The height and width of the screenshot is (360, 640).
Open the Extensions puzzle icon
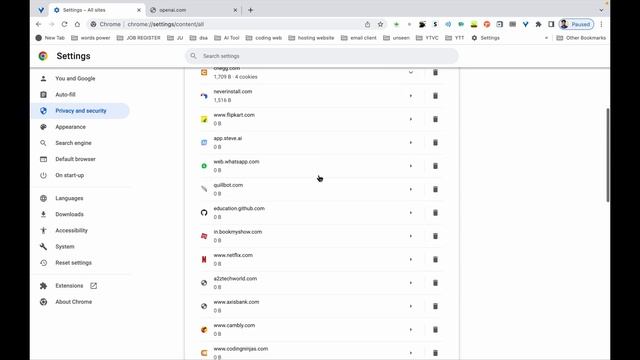pos(538,24)
